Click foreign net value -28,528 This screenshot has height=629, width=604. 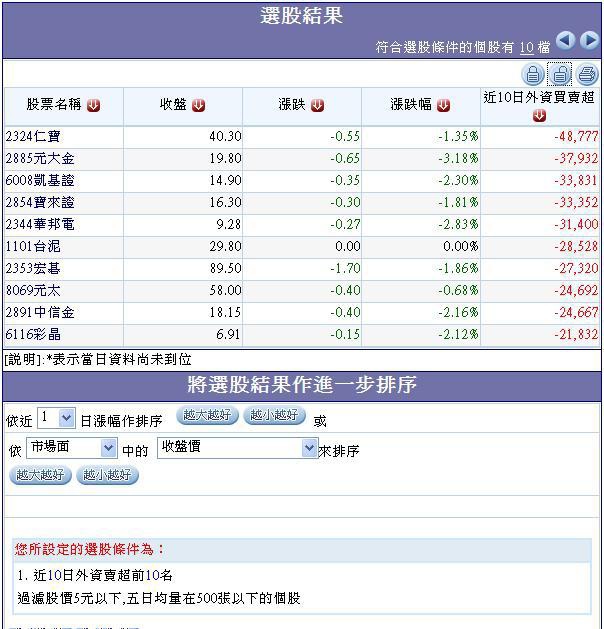(576, 246)
